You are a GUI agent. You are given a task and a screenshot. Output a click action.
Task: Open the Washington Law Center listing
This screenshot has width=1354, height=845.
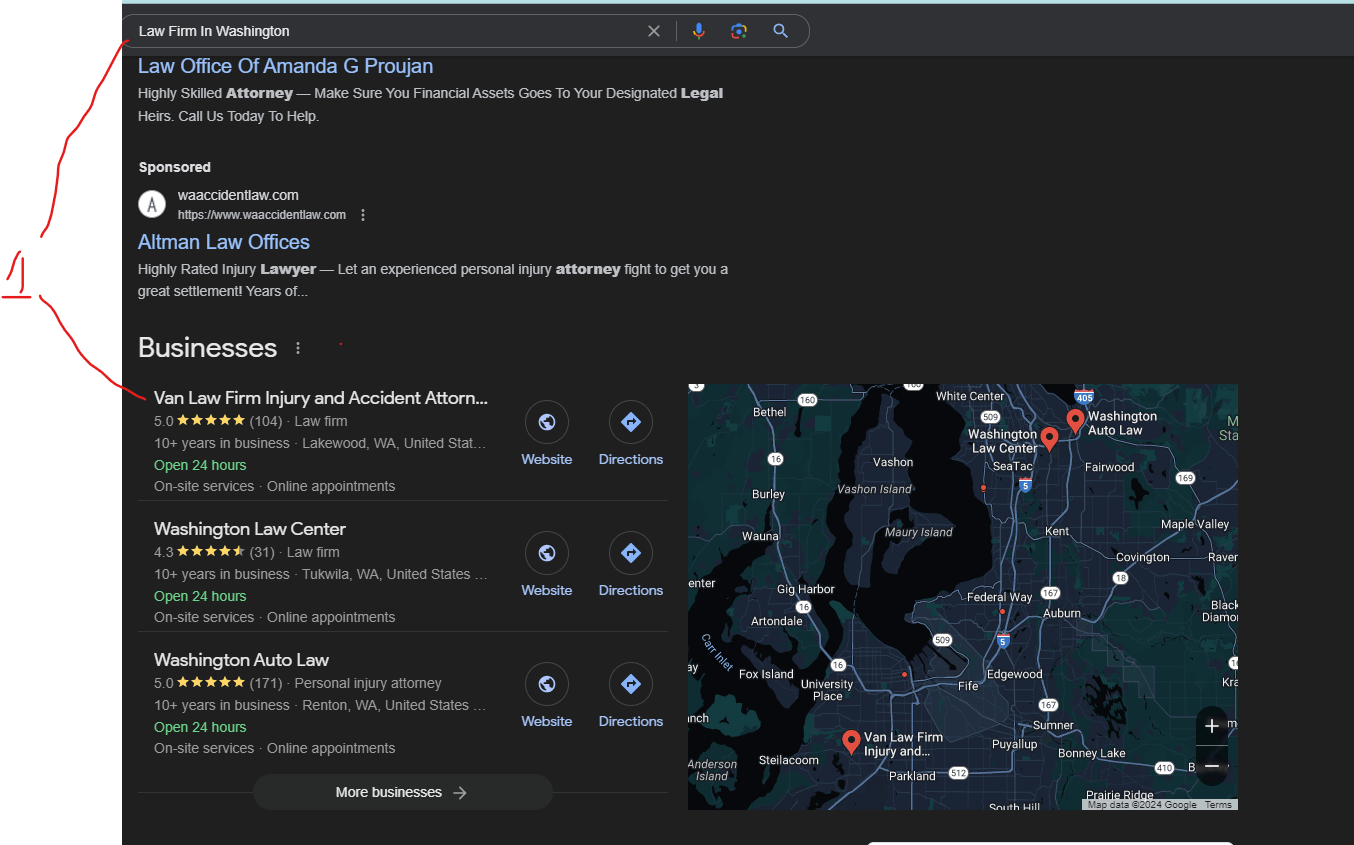250,529
